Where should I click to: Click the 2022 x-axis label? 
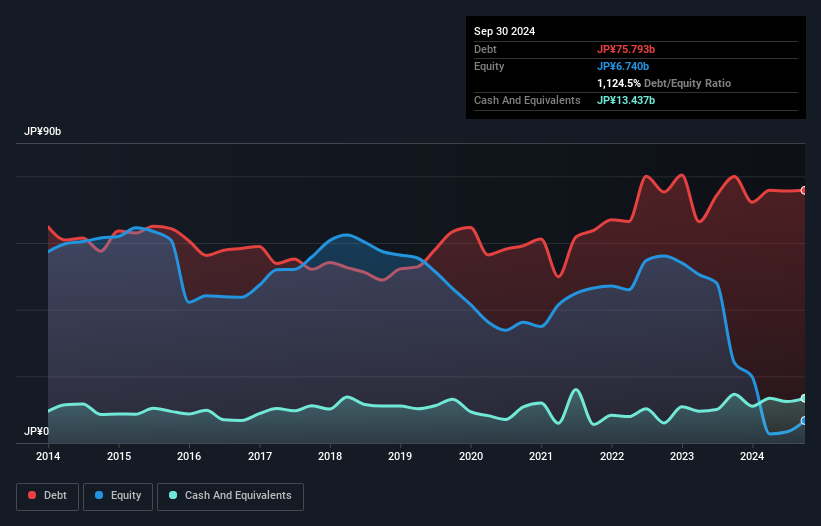pos(612,456)
